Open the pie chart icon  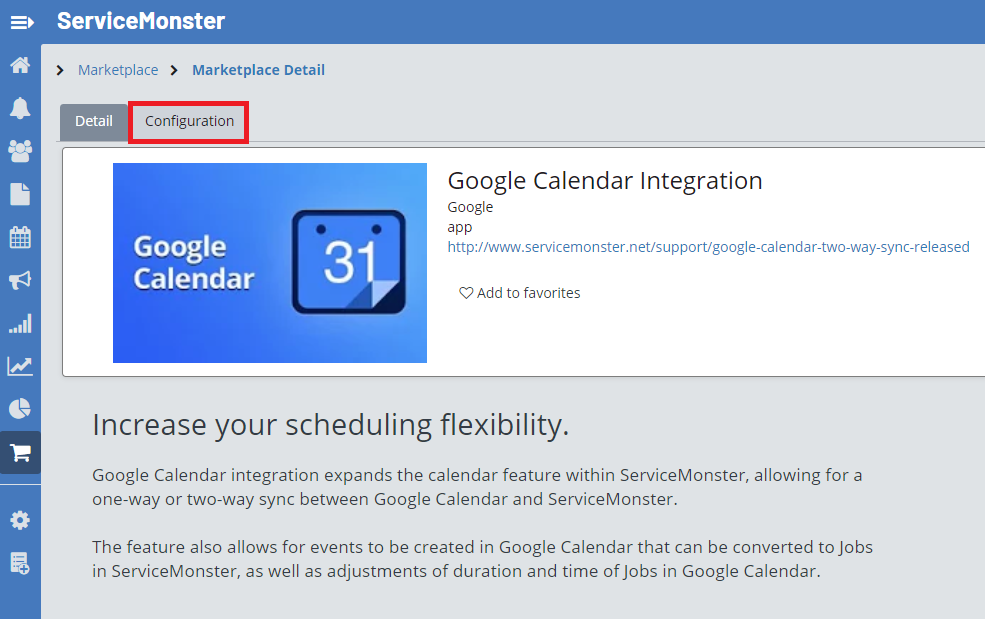click(x=20, y=409)
